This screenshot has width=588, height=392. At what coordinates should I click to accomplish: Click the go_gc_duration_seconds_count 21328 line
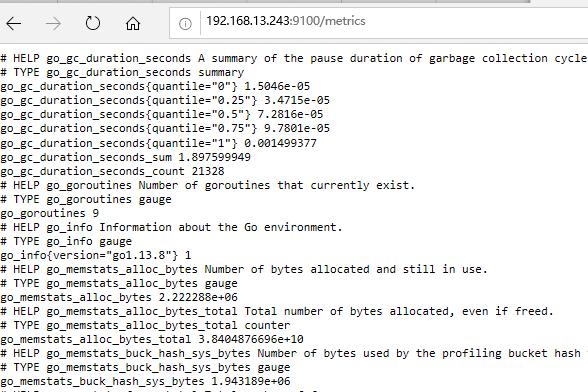[112, 171]
